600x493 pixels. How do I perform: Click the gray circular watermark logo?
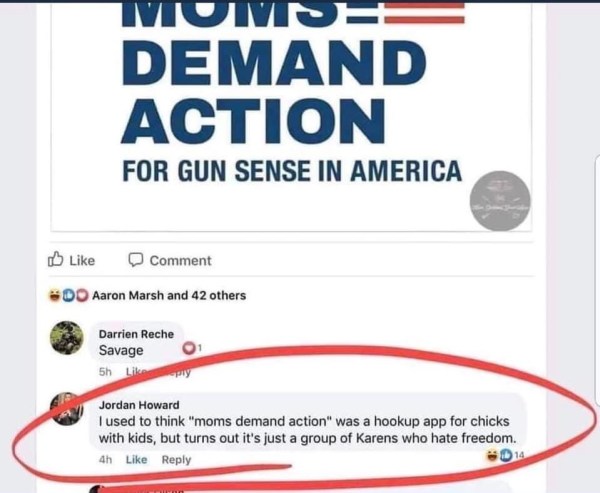(x=500, y=201)
